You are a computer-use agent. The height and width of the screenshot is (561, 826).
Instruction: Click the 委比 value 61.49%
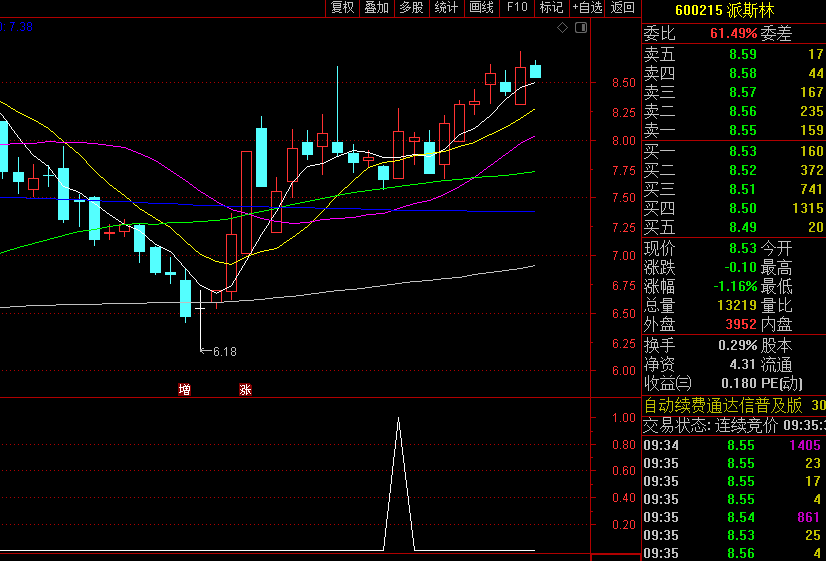(x=733, y=34)
